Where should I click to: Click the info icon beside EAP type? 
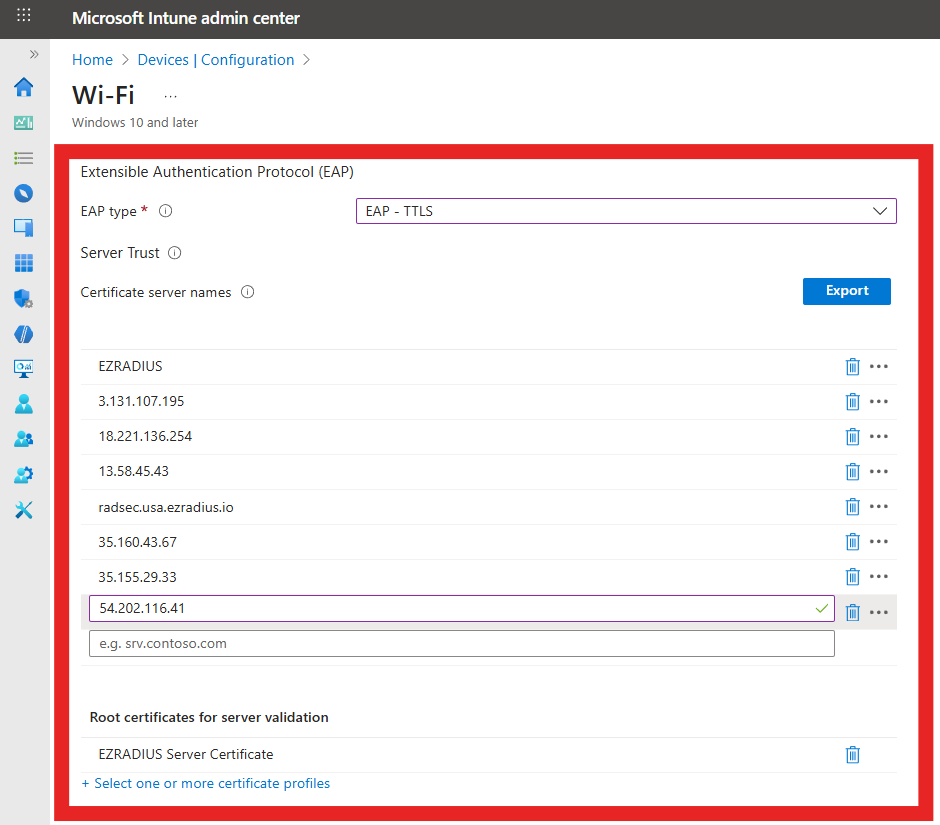(x=165, y=211)
